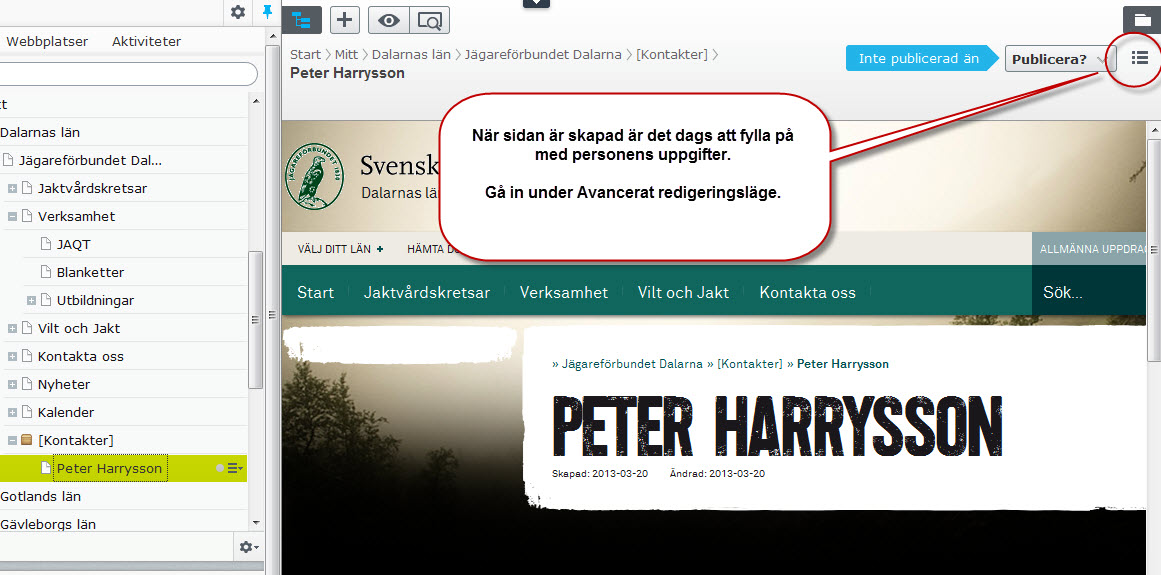Click the plus button to add content
1161x575 pixels.
click(344, 20)
